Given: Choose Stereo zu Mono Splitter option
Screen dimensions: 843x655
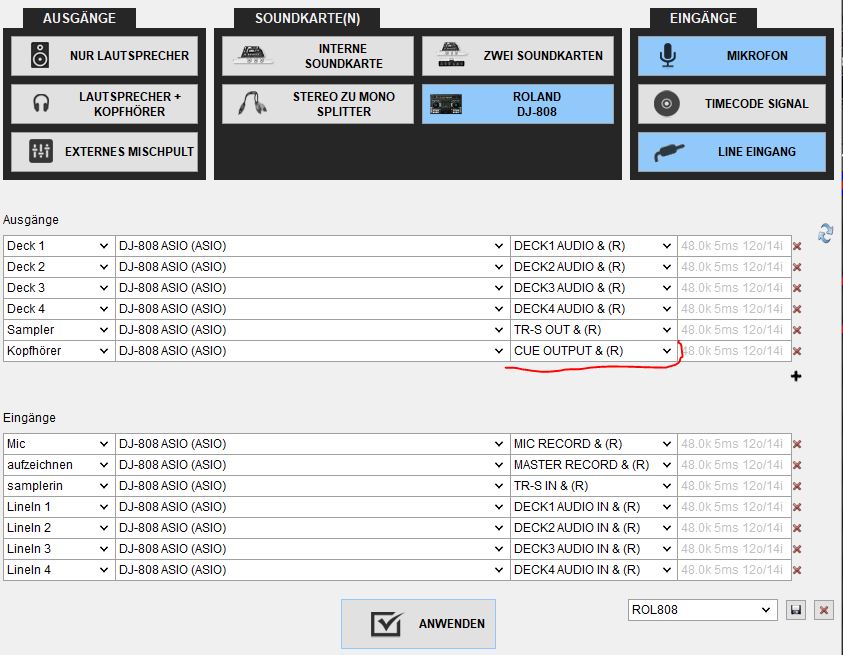Looking at the screenshot, I should pyautogui.click(x=318, y=104).
